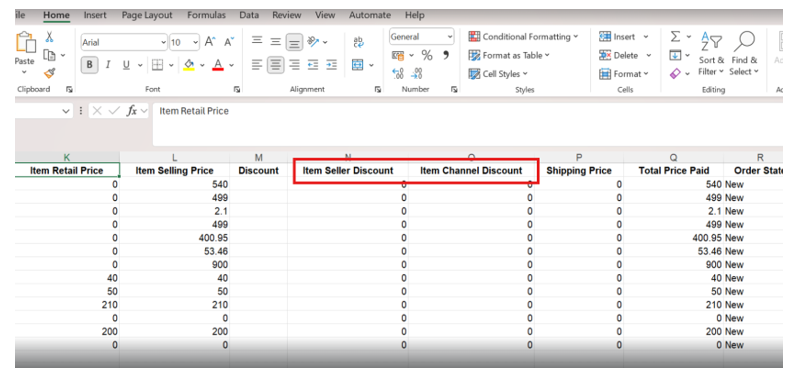Apply Comma Style icon
The image size is (795, 371).
[446, 54]
